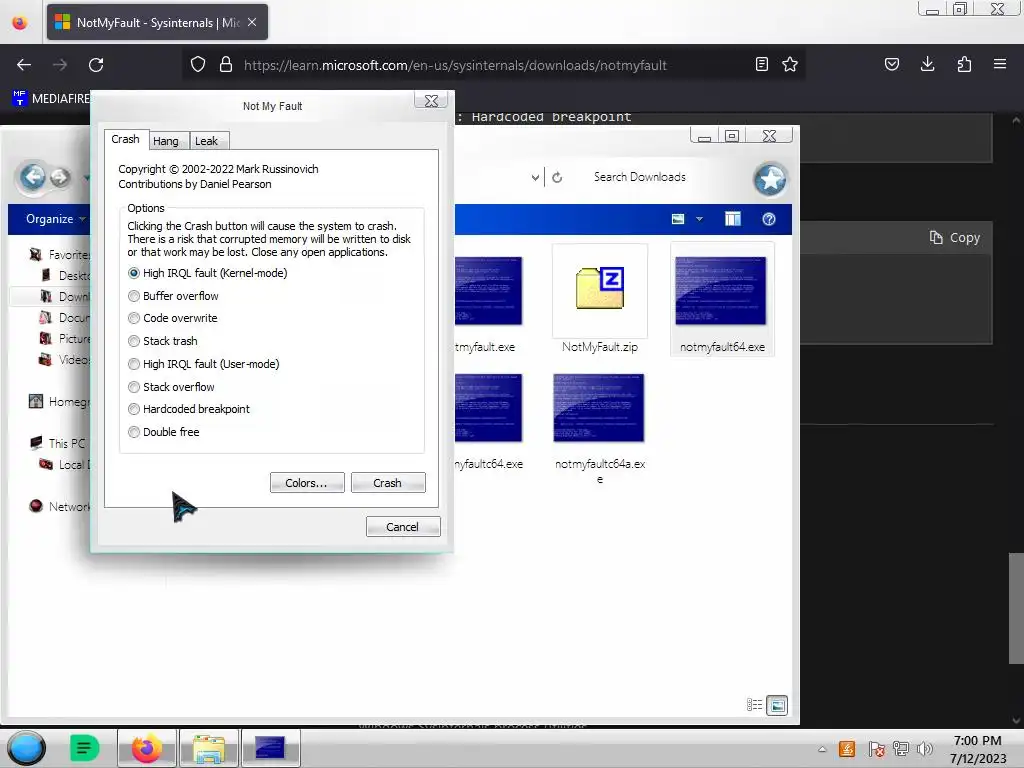Open This PC in navigation pane
The image size is (1024, 768).
[58, 443]
